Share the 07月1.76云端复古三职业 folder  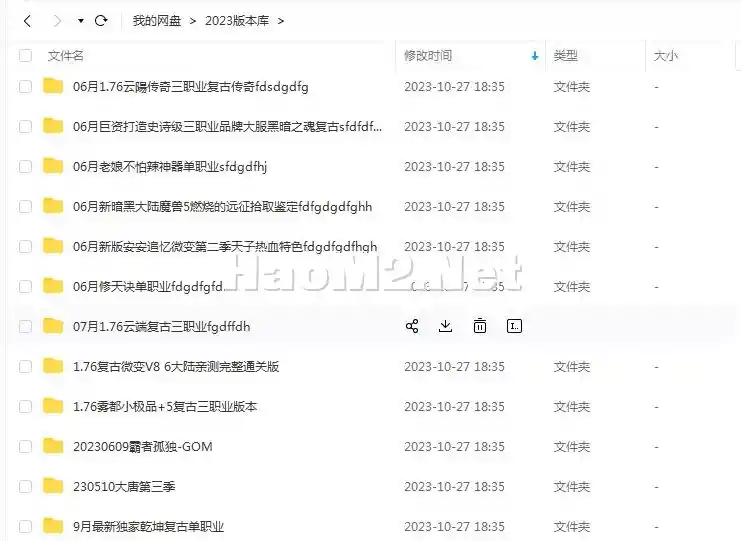(x=412, y=326)
